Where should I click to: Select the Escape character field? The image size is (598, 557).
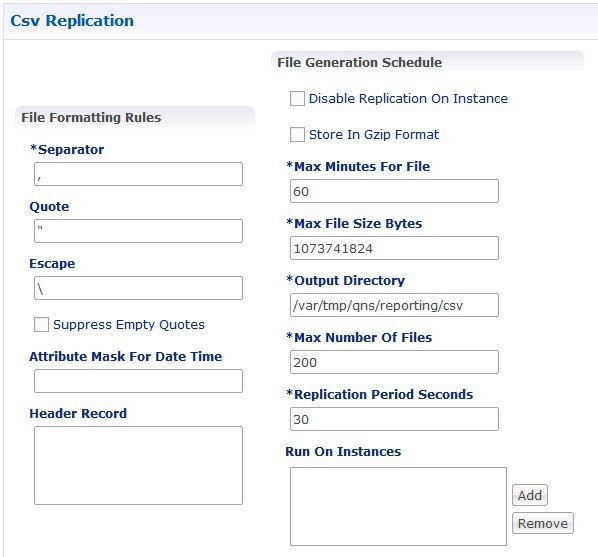point(138,288)
